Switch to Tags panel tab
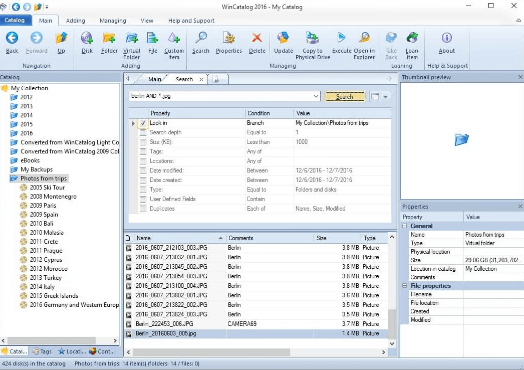Viewport: 524px width, 370px height. click(x=42, y=351)
